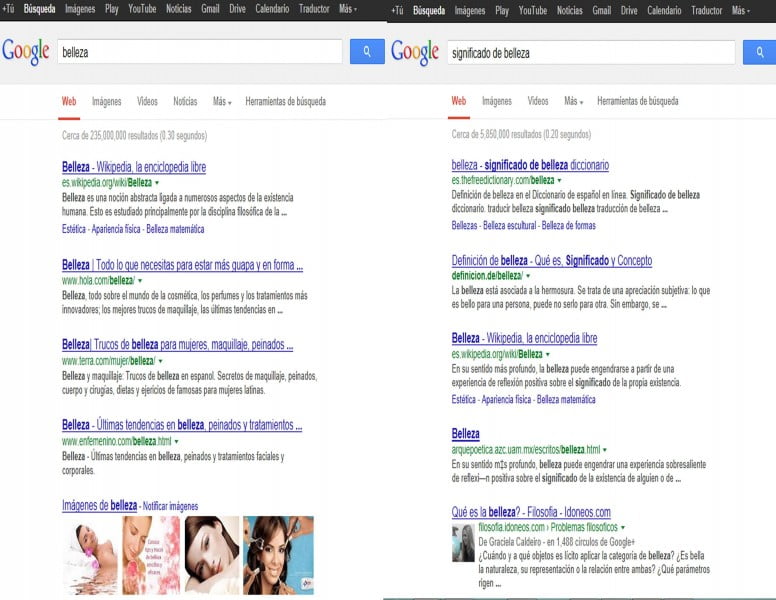The image size is (776, 600).
Task: Open the arquepoetica 'Belleza' result
Action: pos(465,434)
